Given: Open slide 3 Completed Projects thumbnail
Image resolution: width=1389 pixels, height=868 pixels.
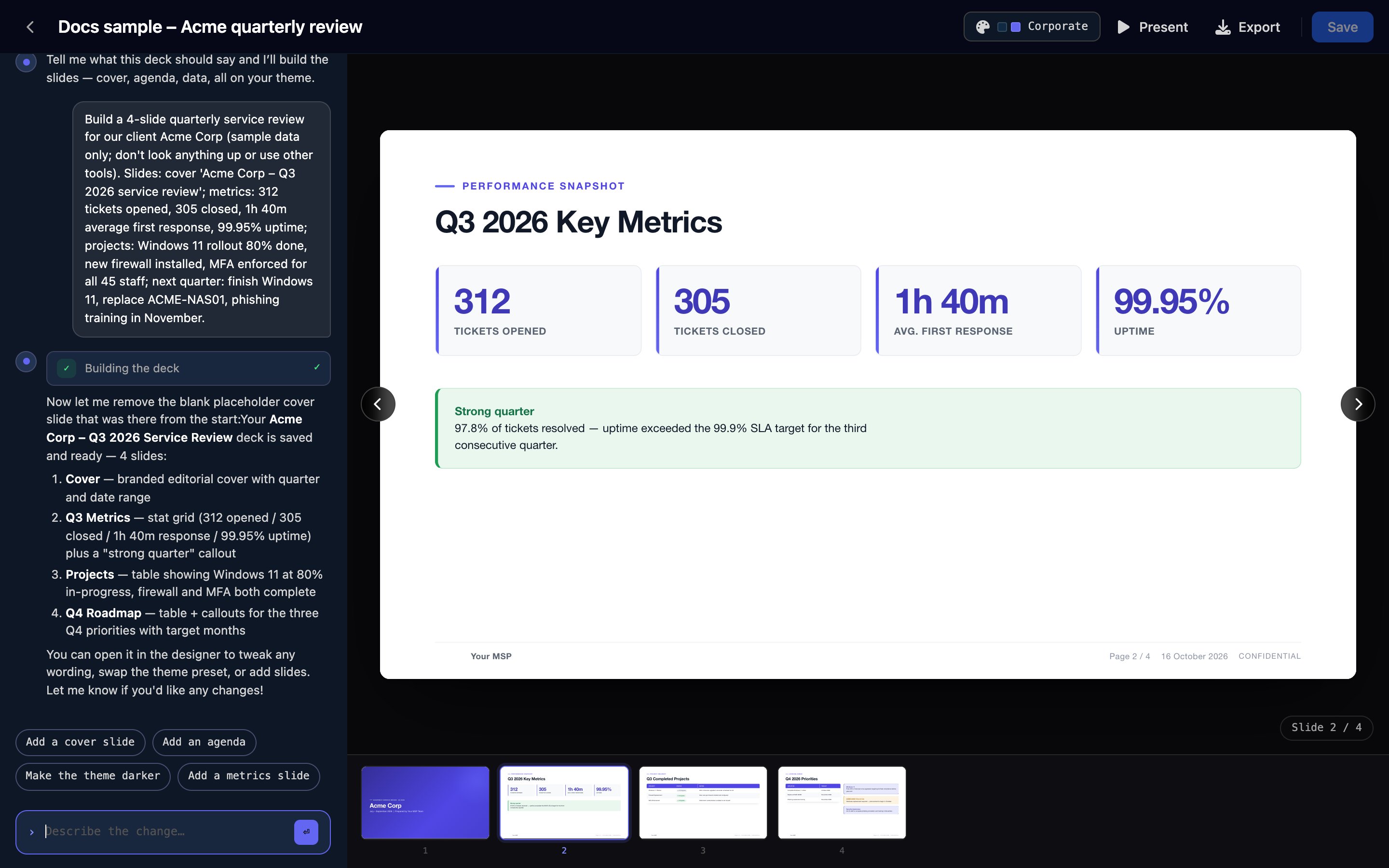Looking at the screenshot, I should point(703,802).
